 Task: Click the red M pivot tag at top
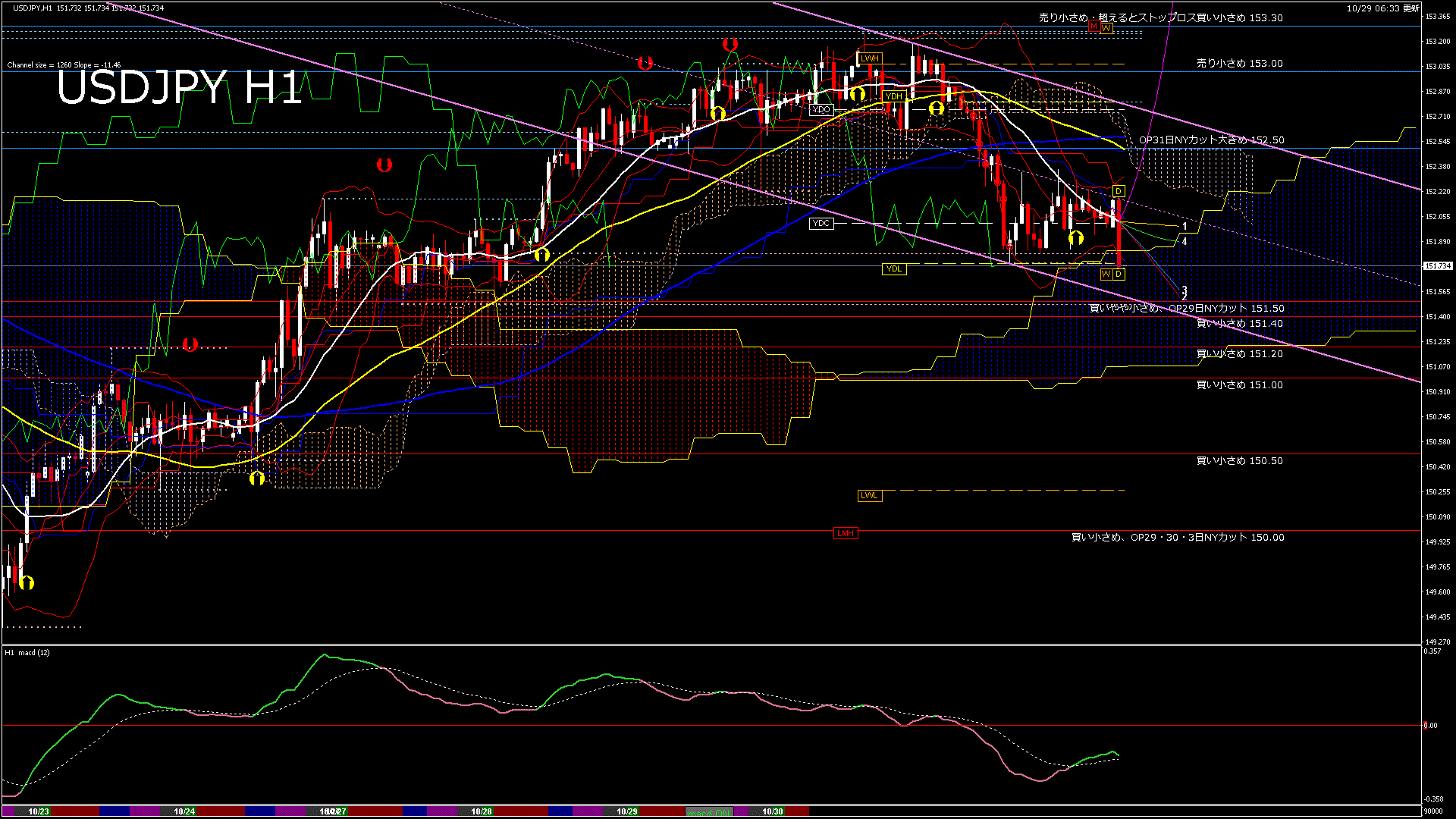click(1094, 27)
